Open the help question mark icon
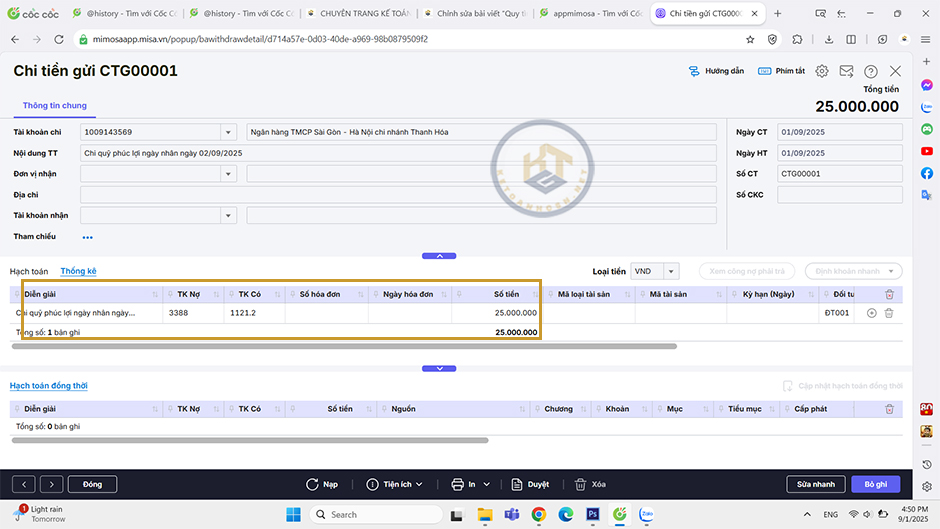This screenshot has height=529, width=940. coord(871,72)
